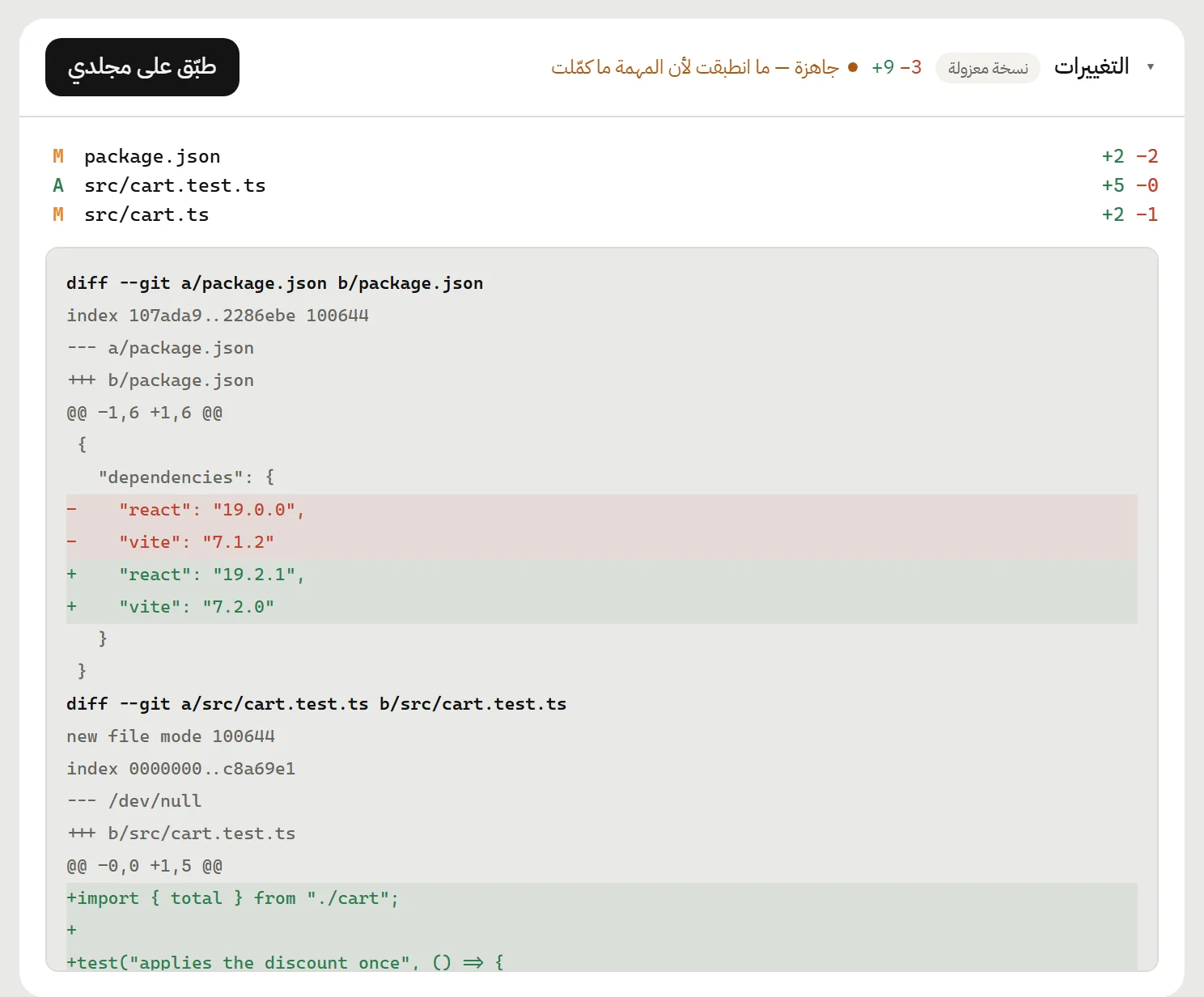Click the M status marker for package.json
1204x997 pixels.
click(58, 156)
